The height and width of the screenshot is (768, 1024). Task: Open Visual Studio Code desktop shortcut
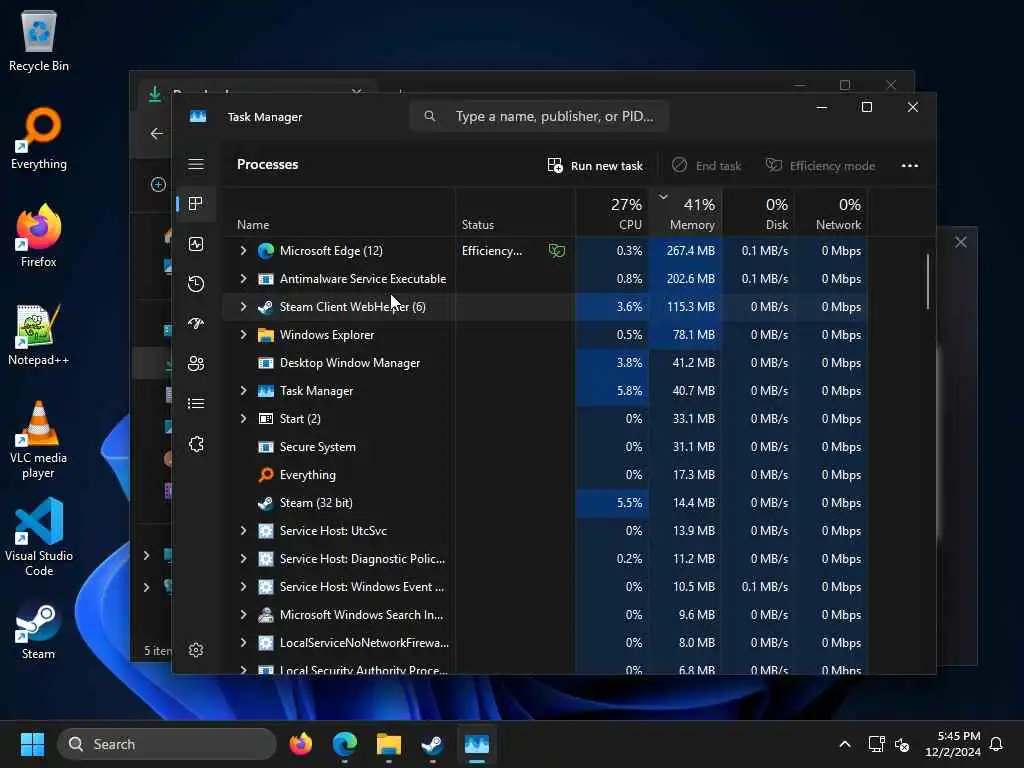coord(39,537)
